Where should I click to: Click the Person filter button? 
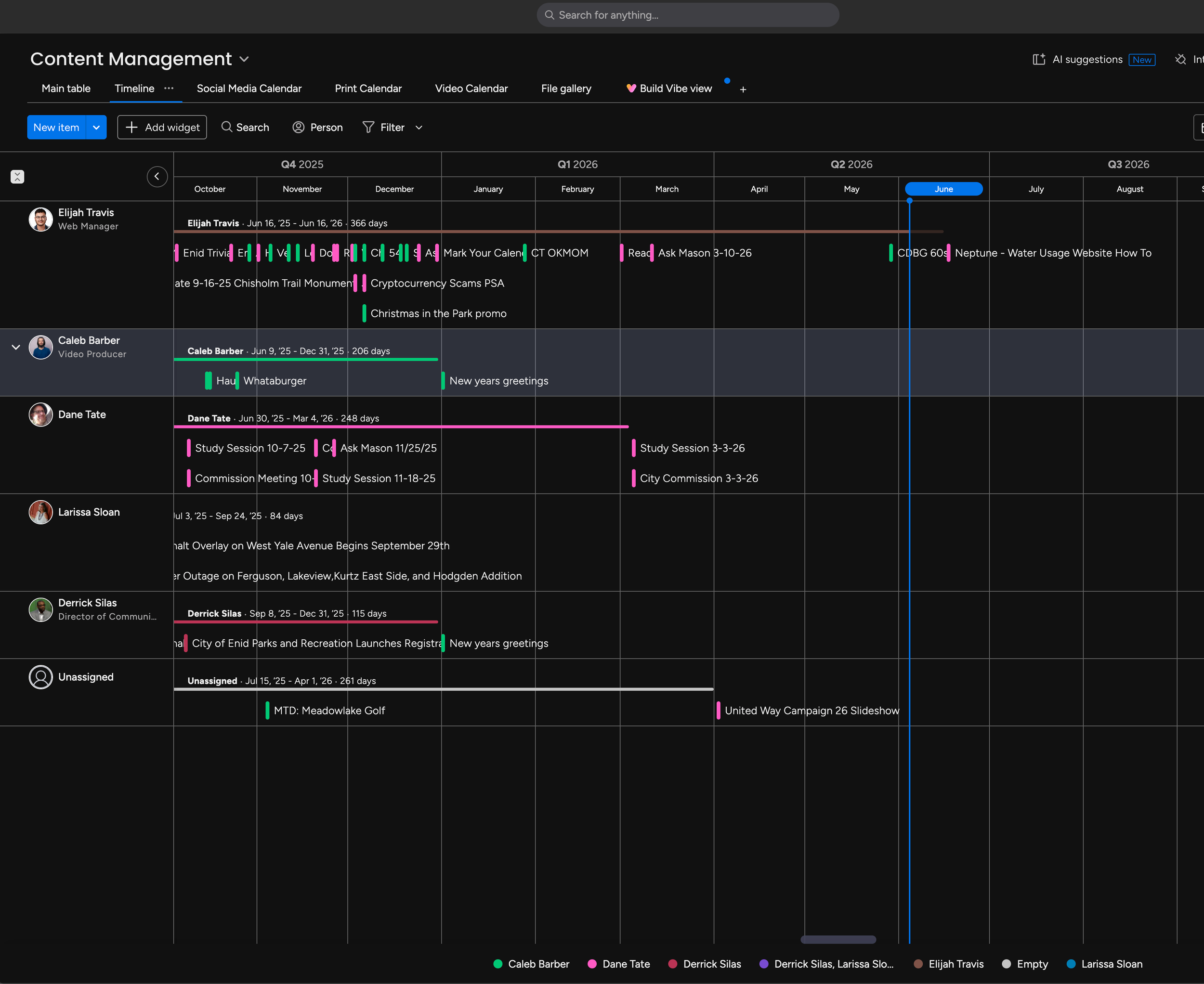[317, 128]
